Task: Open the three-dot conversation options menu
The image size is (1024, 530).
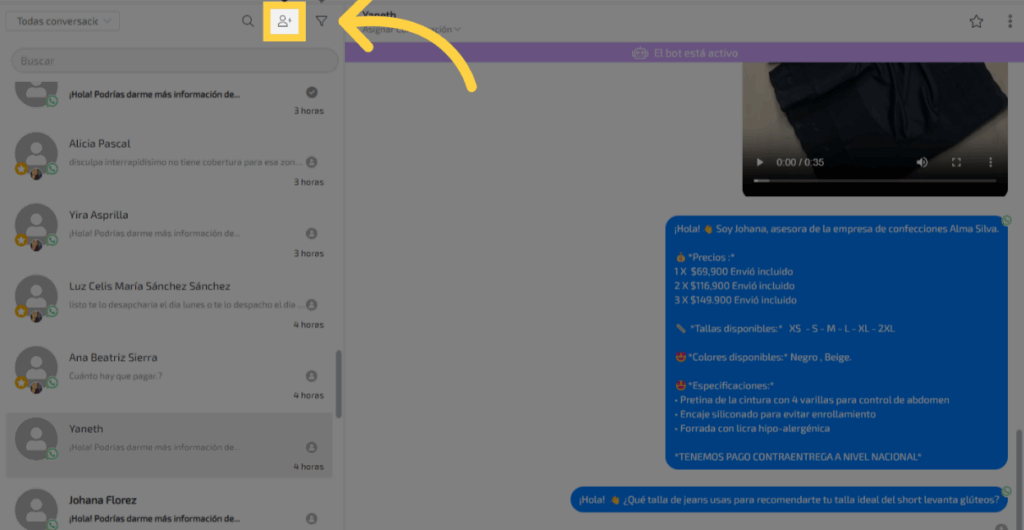Action: tap(1009, 22)
